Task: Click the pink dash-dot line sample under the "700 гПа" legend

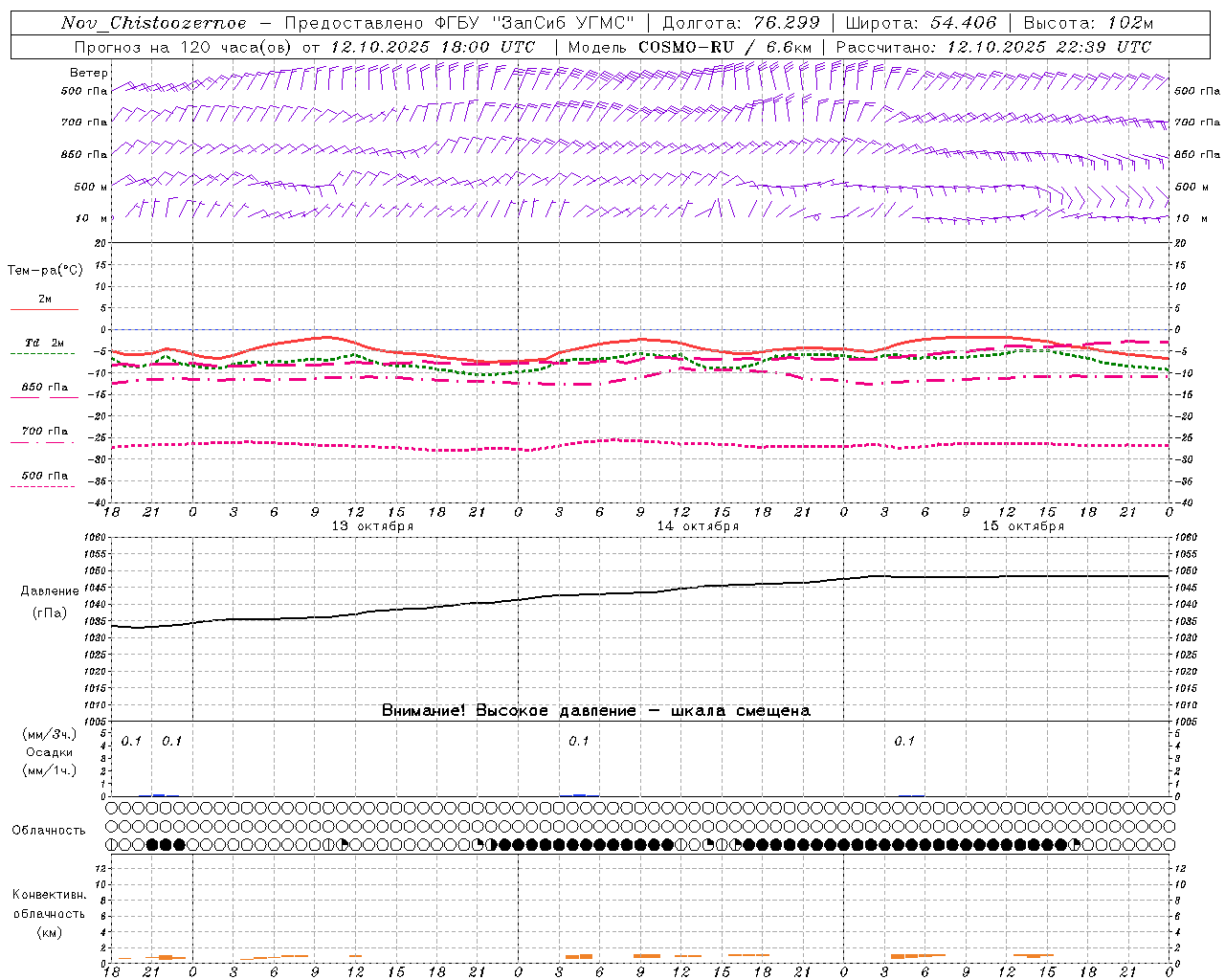Action: click(x=42, y=442)
